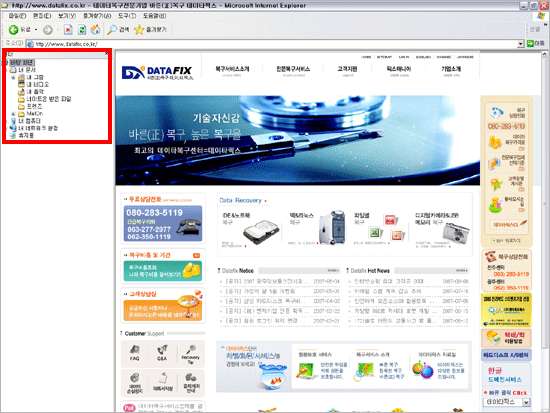
Task: Click the Home house icon
Action: pyautogui.click(x=95, y=30)
